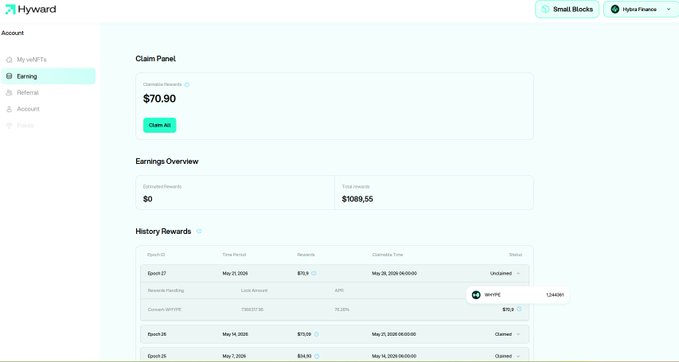
Task: Click the Convert-WHYPE rewards handling cell
Action: pyautogui.click(x=165, y=310)
